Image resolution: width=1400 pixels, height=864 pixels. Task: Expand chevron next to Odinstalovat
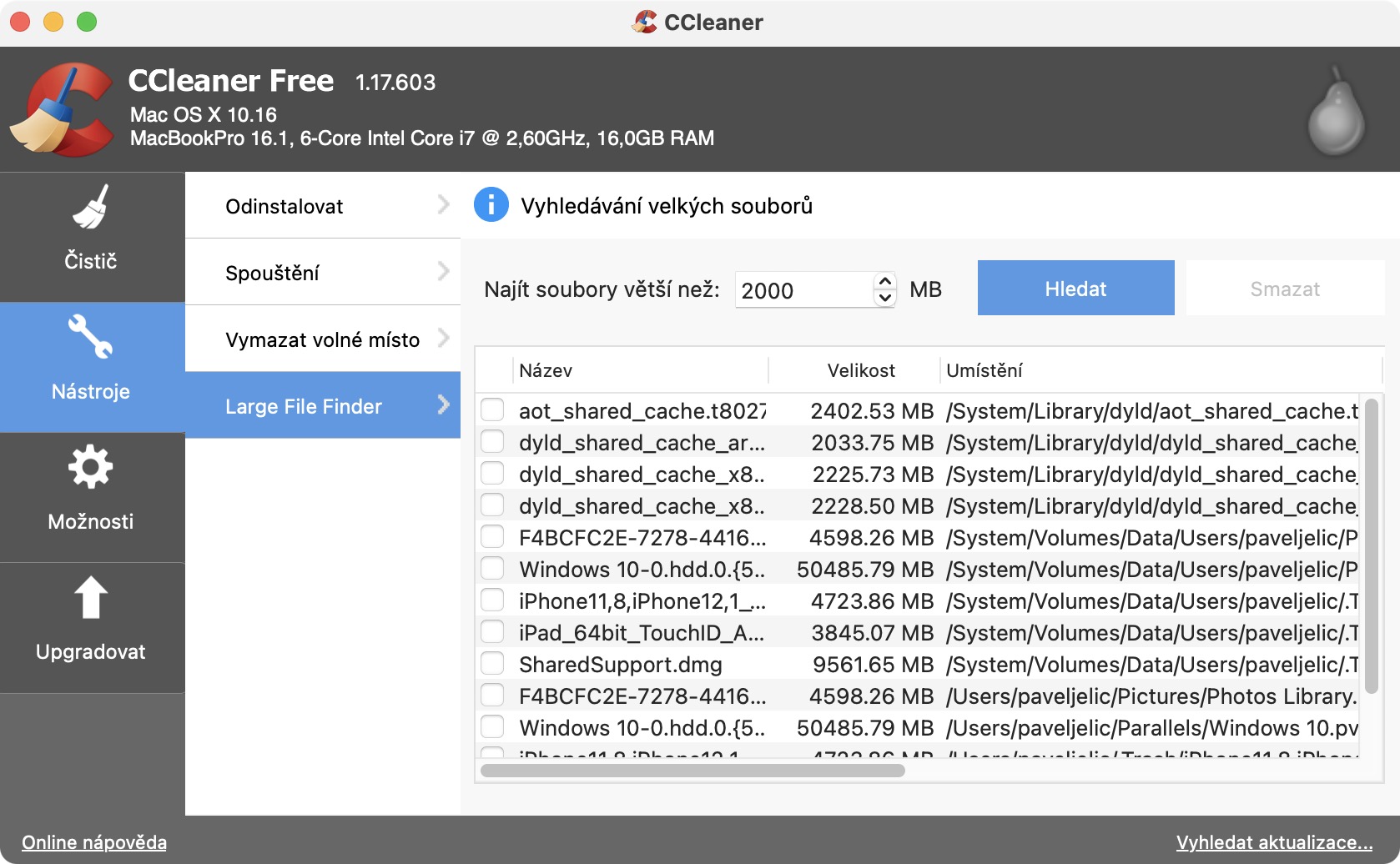click(x=443, y=204)
